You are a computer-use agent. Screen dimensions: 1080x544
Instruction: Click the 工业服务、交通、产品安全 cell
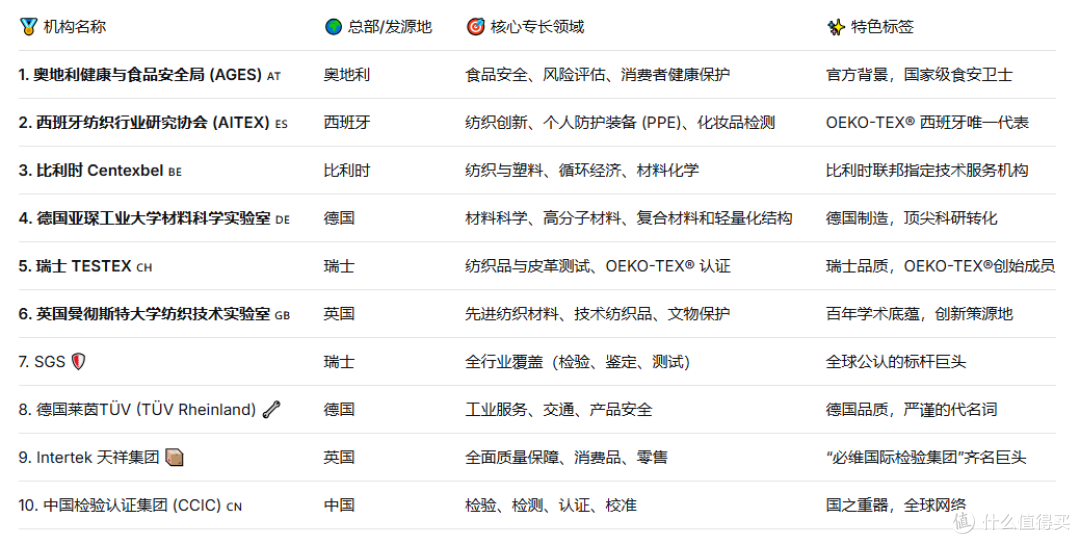click(559, 410)
